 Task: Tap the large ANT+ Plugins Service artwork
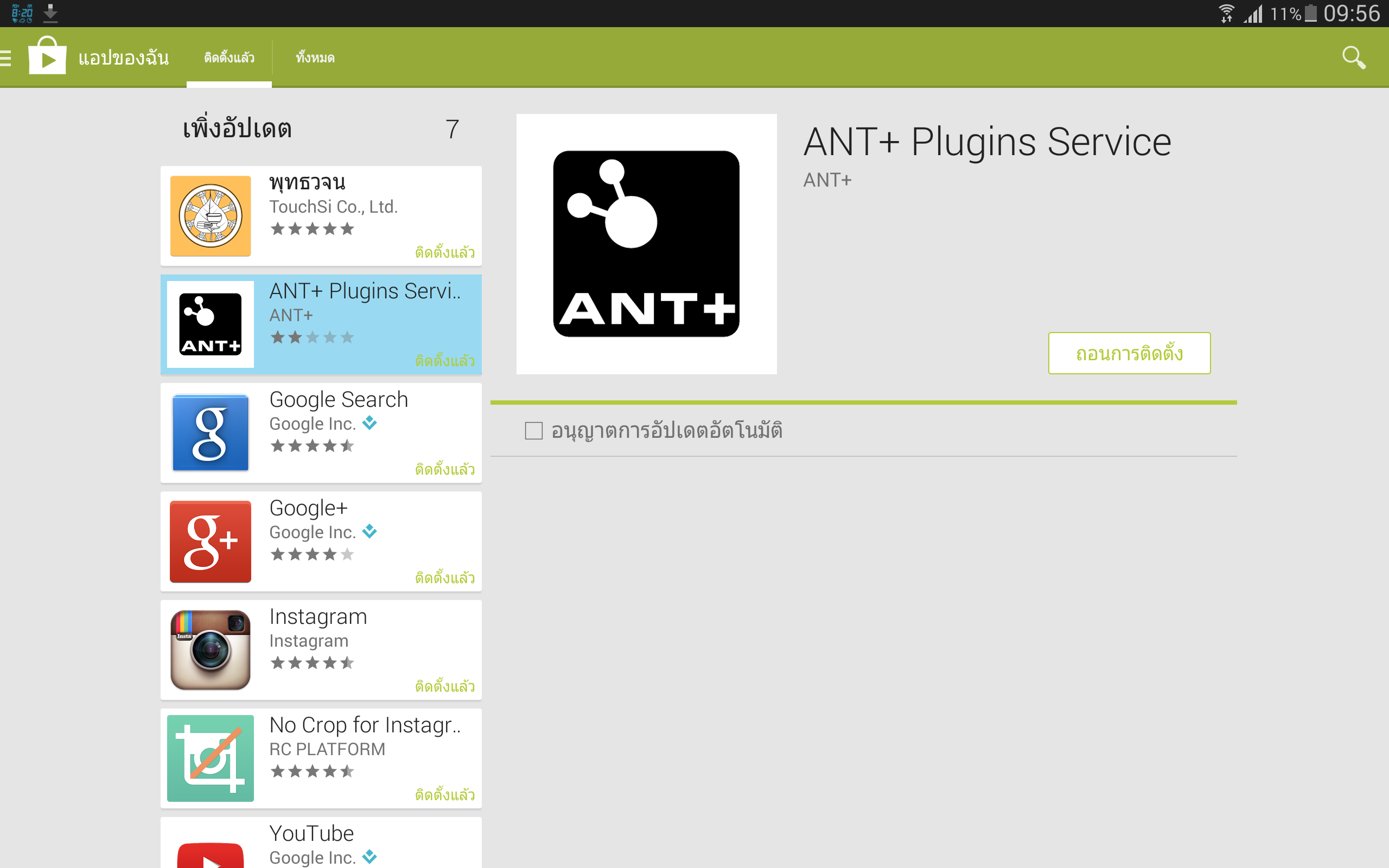[646, 244]
